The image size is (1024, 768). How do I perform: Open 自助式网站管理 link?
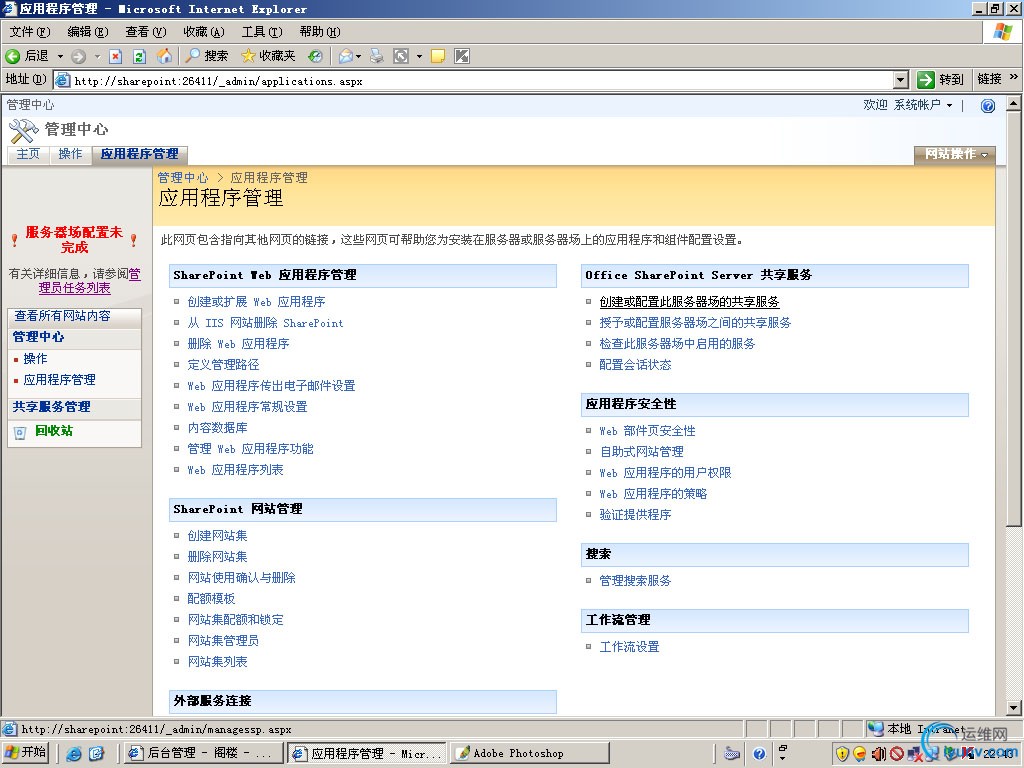[x=642, y=451]
